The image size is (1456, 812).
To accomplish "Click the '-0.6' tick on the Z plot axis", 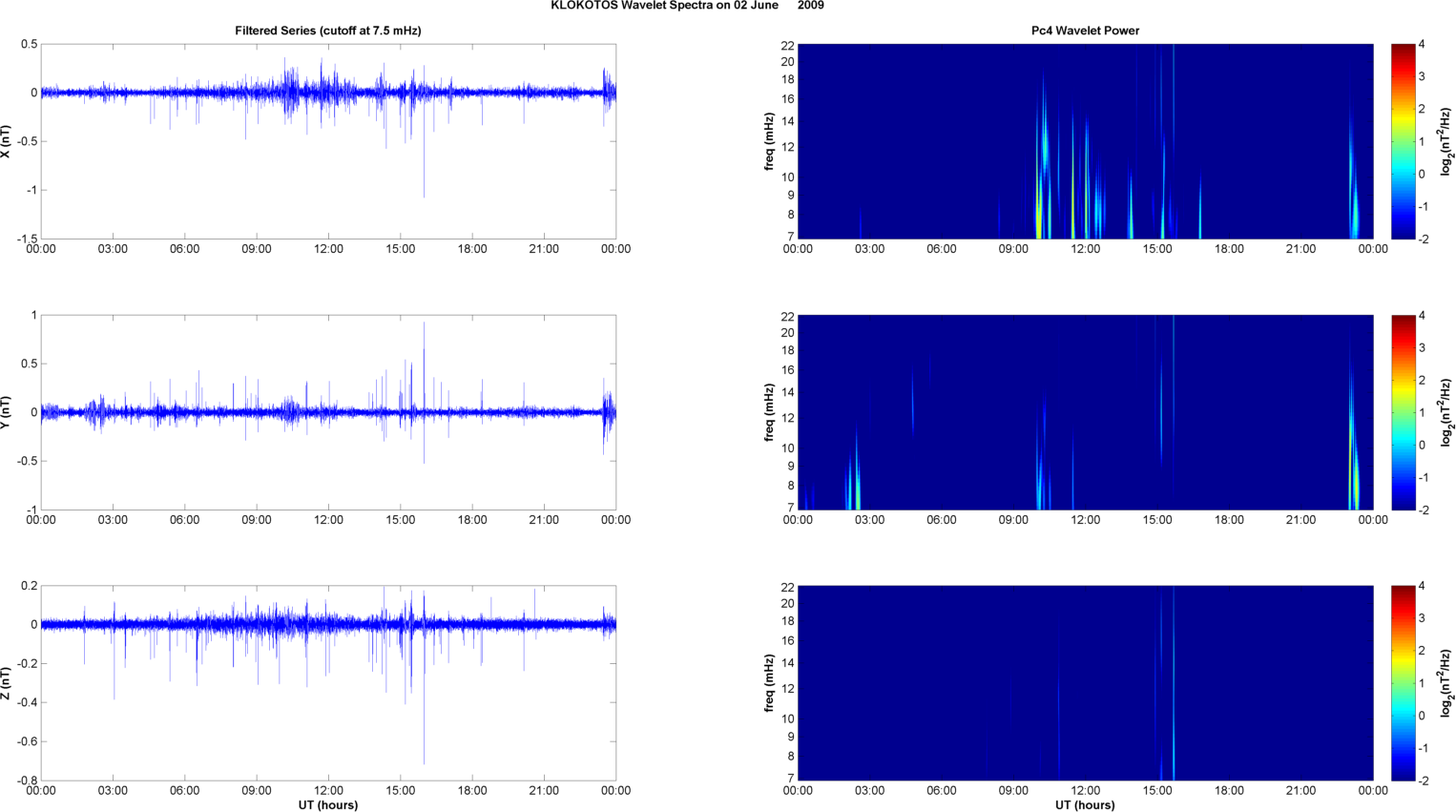I will pyautogui.click(x=27, y=741).
